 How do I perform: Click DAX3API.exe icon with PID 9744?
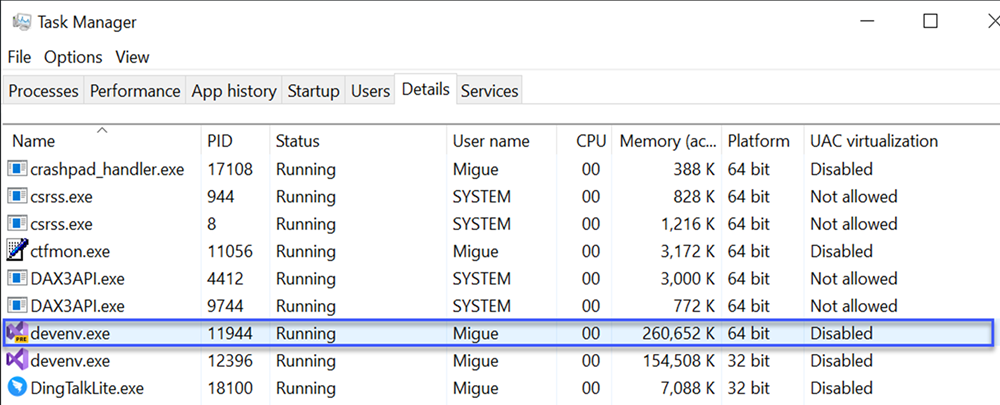(17, 306)
